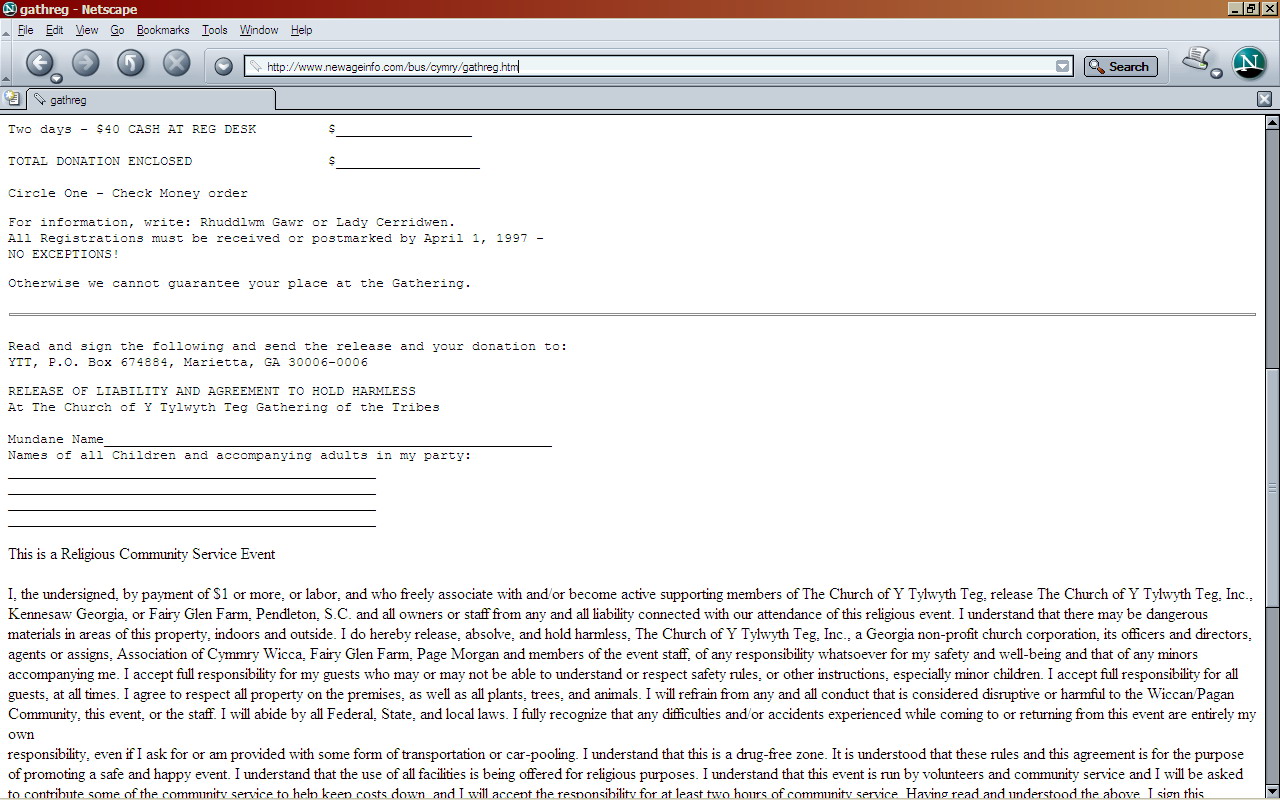The image size is (1280, 800).
Task: Click the text 'TOTAL DONATION ENCLOSED'
Action: pyautogui.click(x=100, y=161)
